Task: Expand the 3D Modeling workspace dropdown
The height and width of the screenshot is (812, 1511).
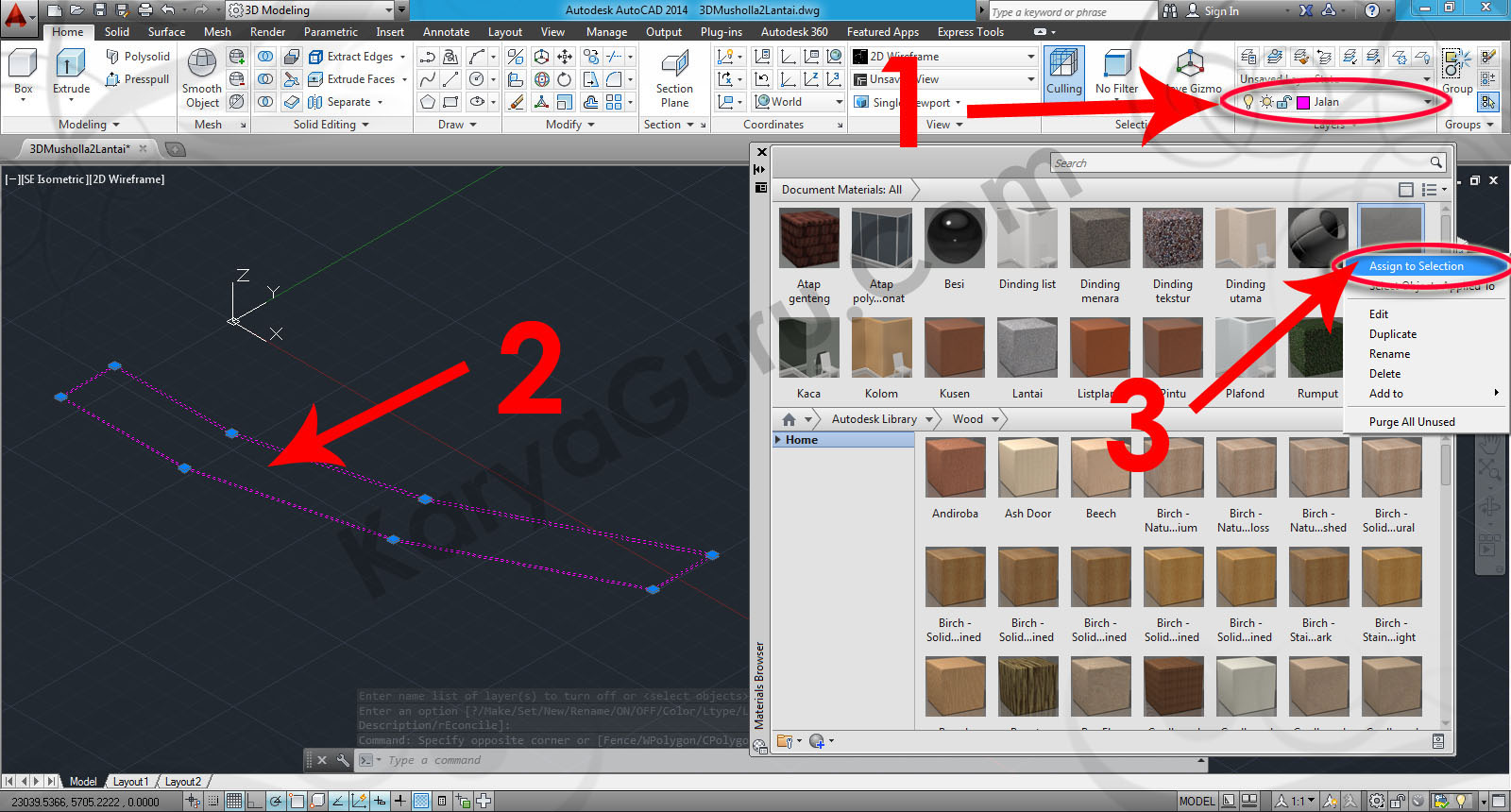Action: coord(388,10)
